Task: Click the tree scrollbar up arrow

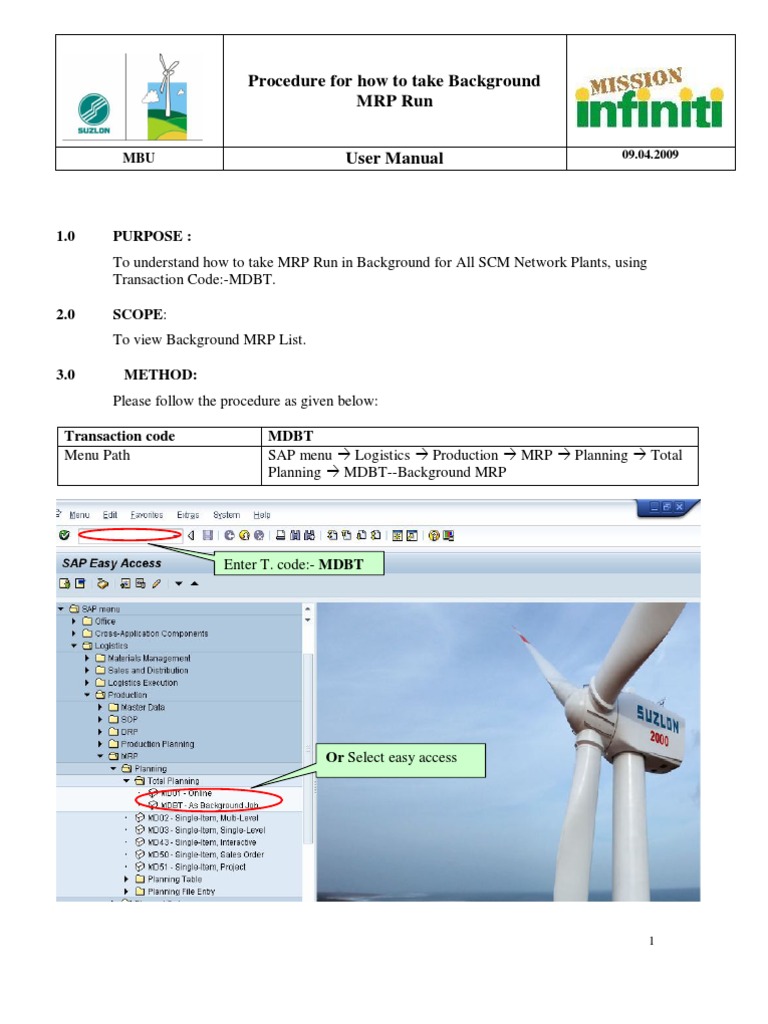Action: coord(308,608)
